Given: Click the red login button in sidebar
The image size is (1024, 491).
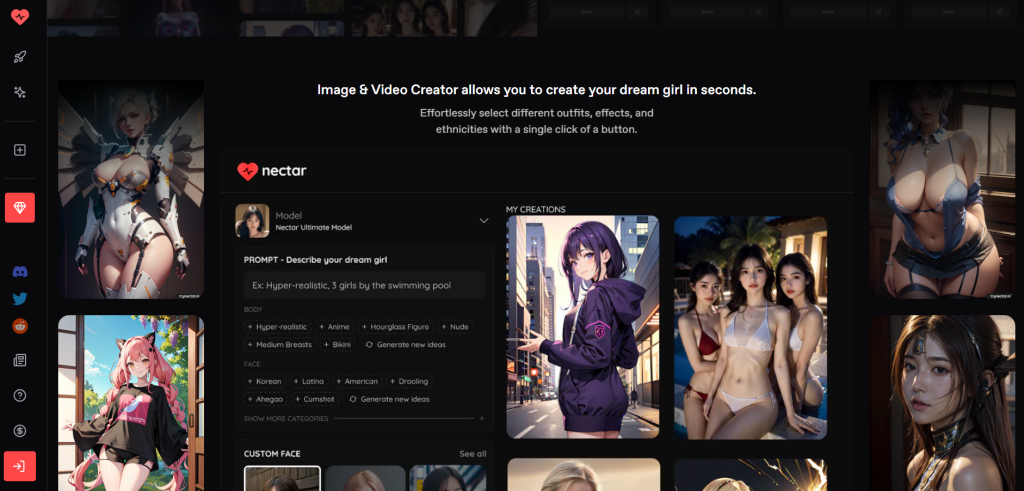Looking at the screenshot, I should pos(20,466).
